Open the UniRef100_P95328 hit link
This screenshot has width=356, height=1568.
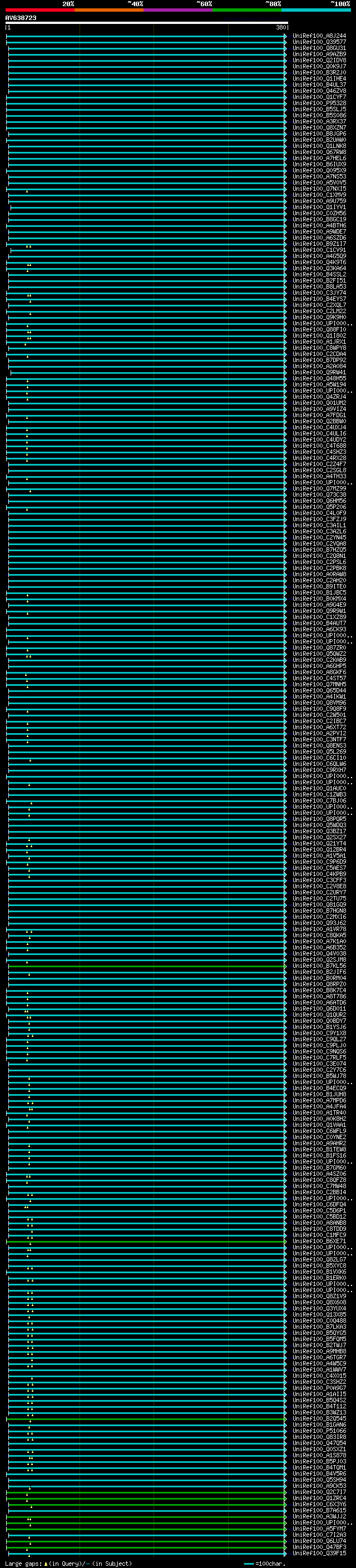[x=319, y=103]
